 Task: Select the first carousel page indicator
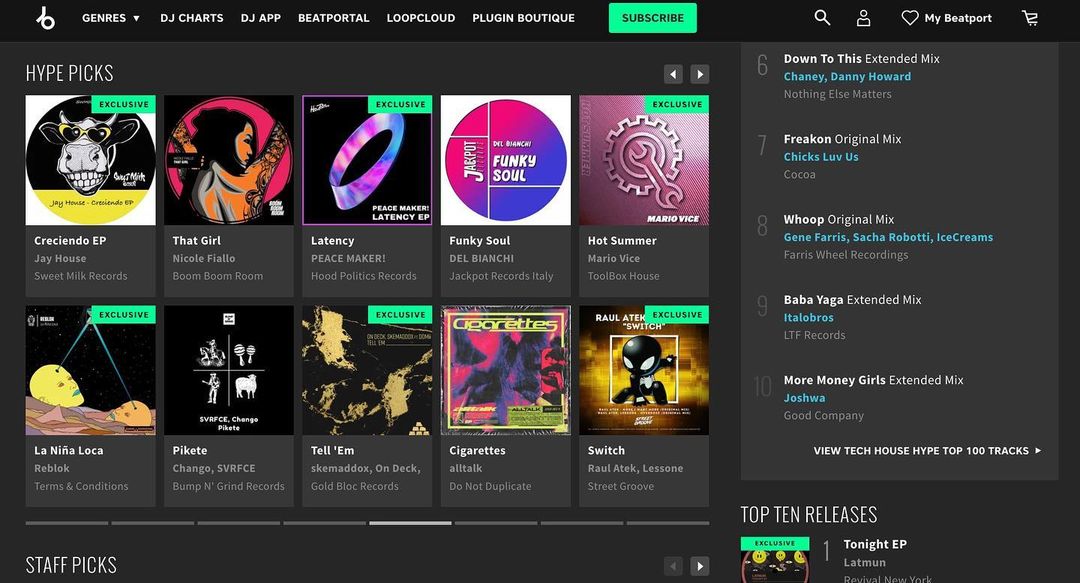[67, 523]
